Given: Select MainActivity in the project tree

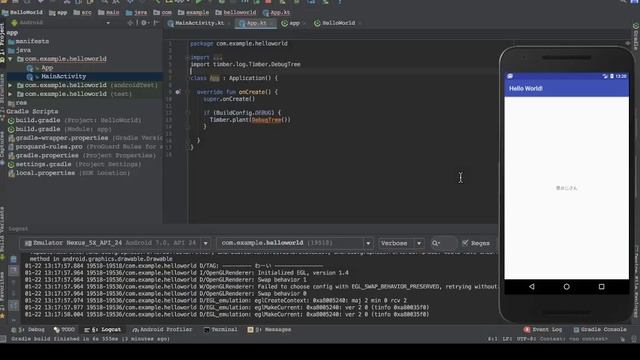Looking at the screenshot, I should point(57,76).
